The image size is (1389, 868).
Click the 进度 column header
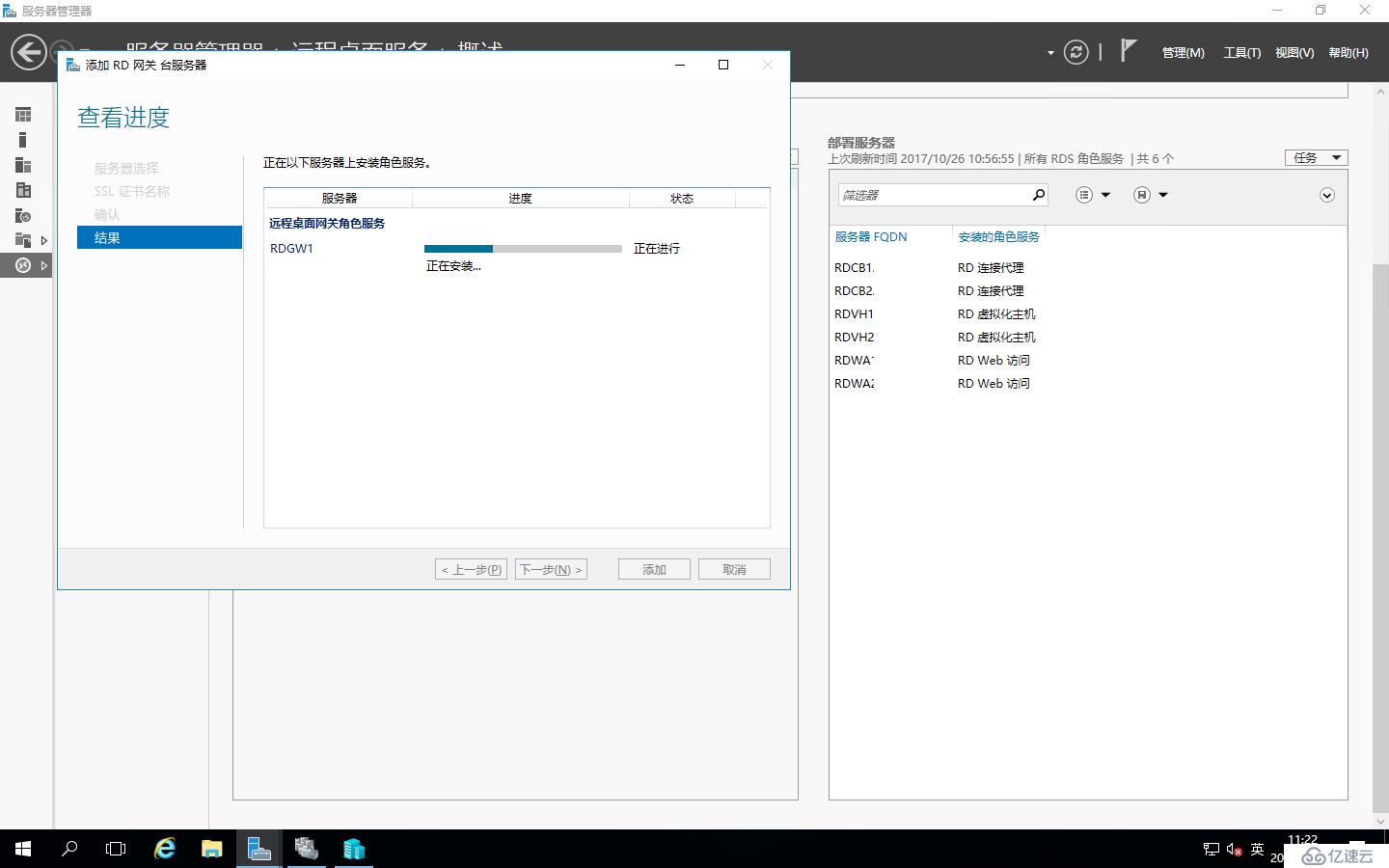coord(521,198)
